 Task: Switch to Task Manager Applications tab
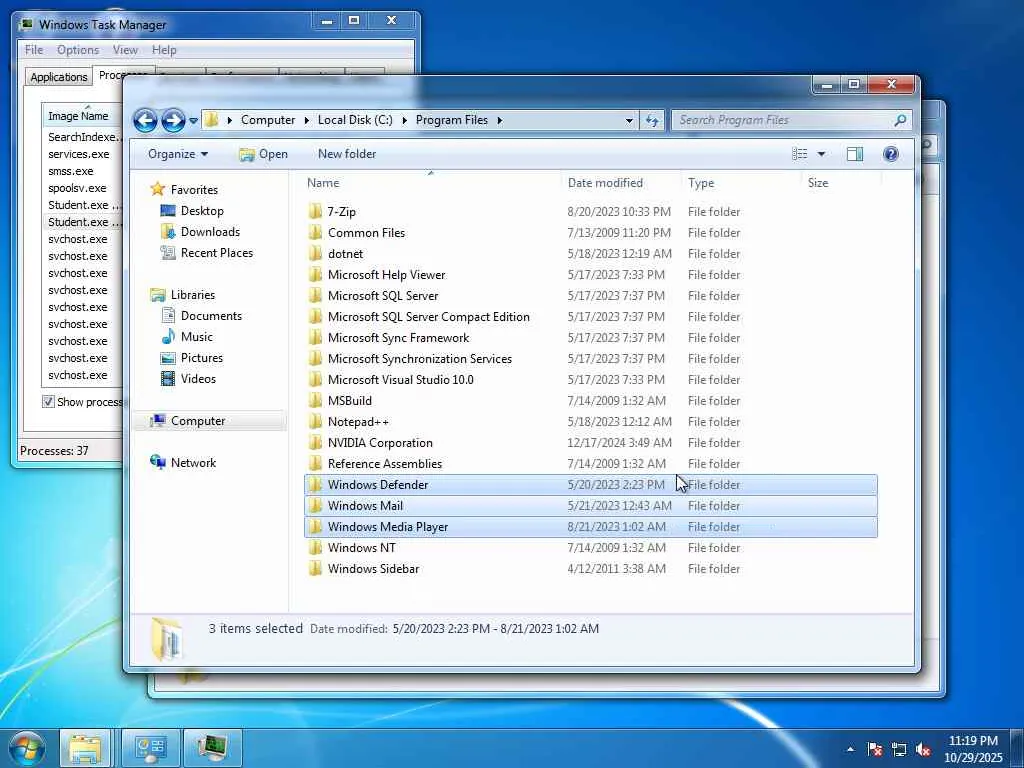click(x=59, y=76)
